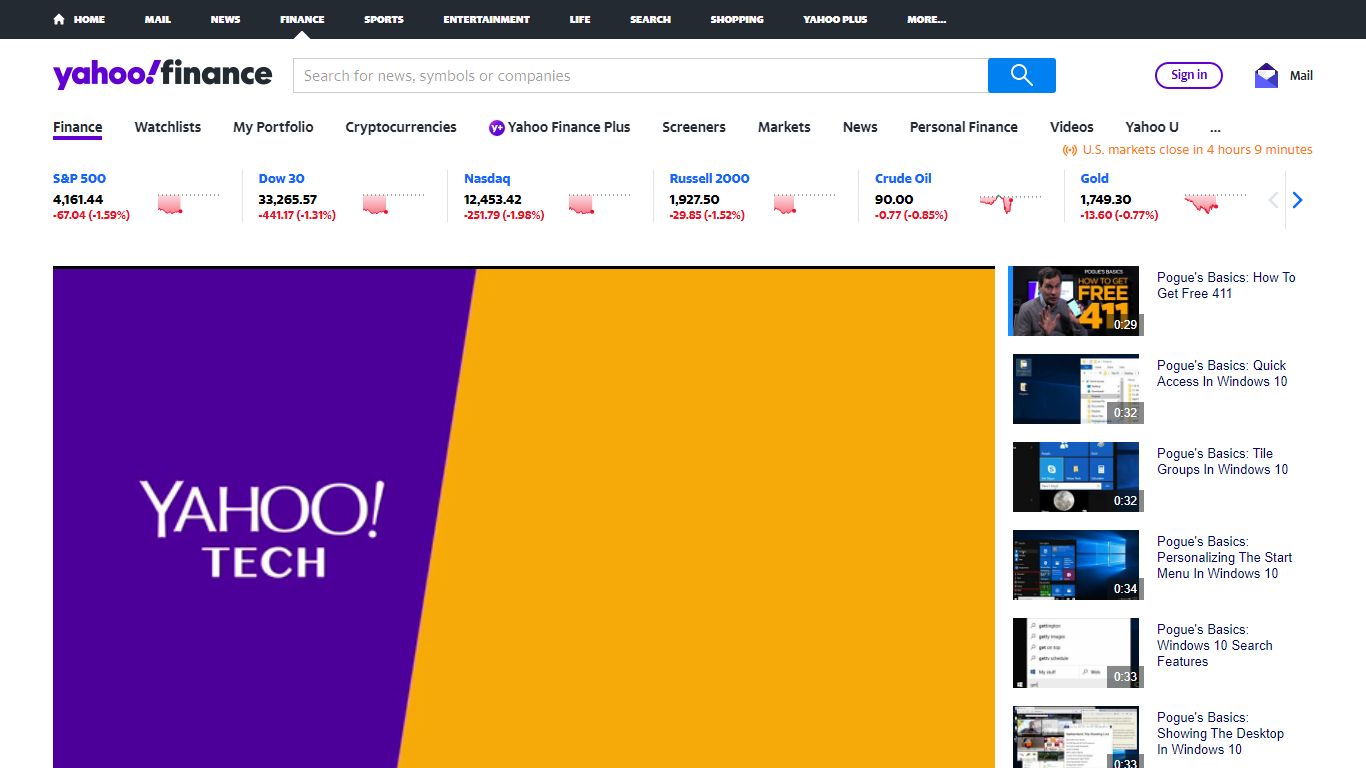Open Life in the top bar
This screenshot has height=768, width=1366.
(580, 19)
